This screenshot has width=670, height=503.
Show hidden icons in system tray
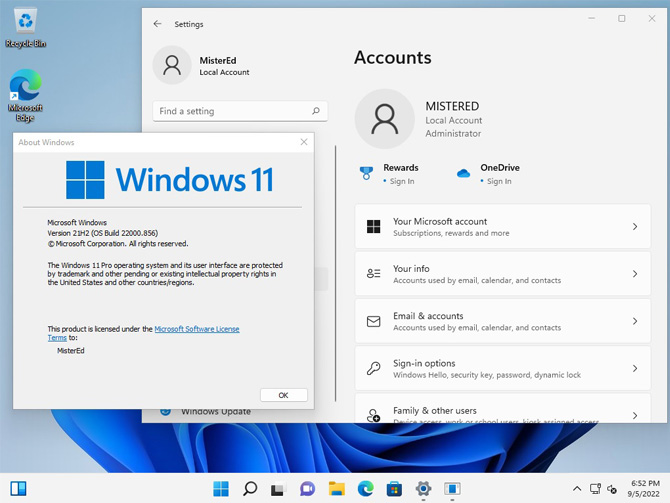(x=576, y=489)
